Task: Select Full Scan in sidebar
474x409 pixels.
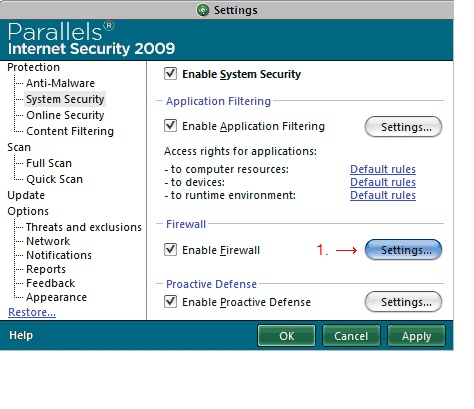Action: tap(49, 163)
